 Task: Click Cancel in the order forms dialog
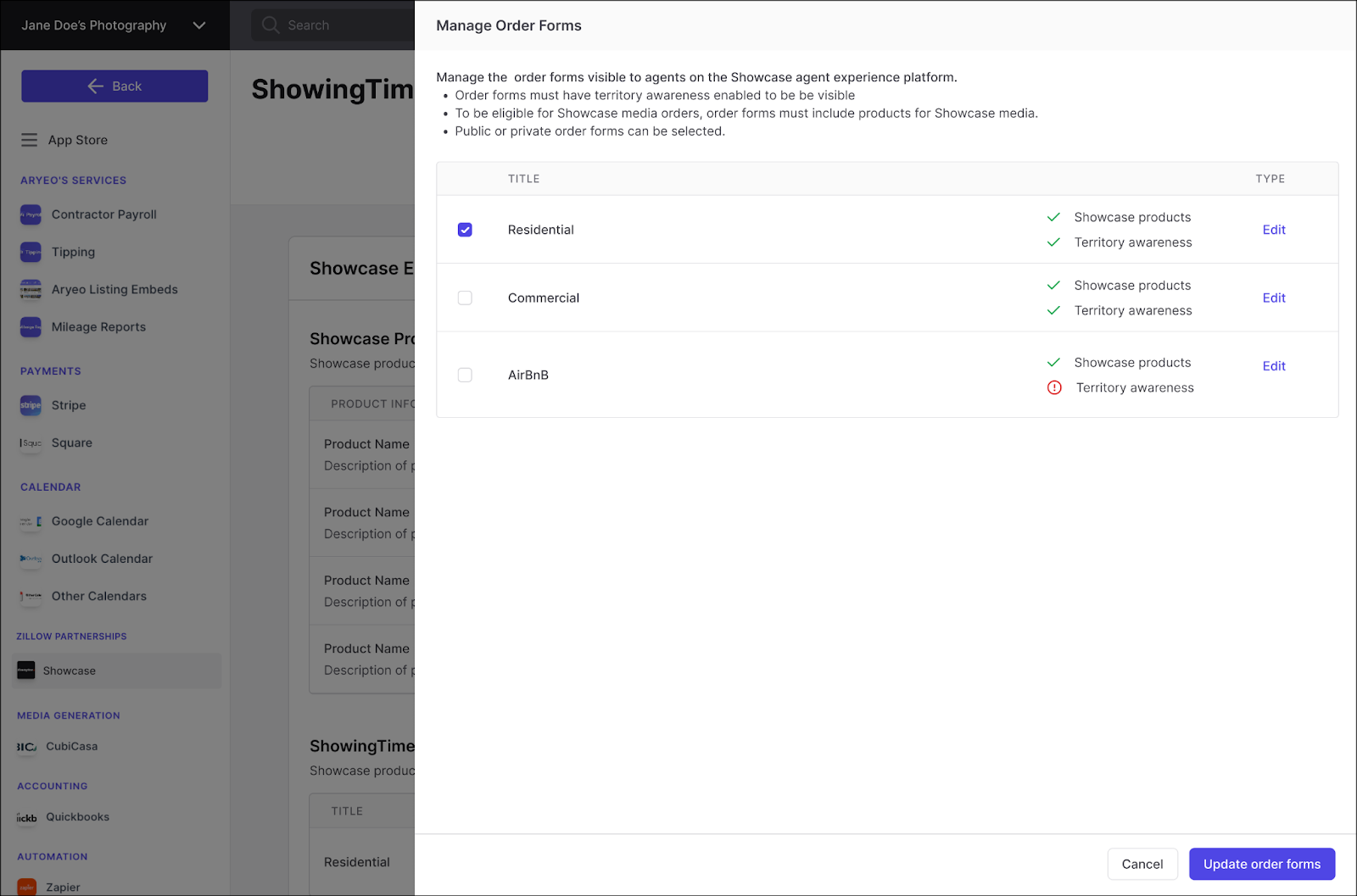point(1142,864)
